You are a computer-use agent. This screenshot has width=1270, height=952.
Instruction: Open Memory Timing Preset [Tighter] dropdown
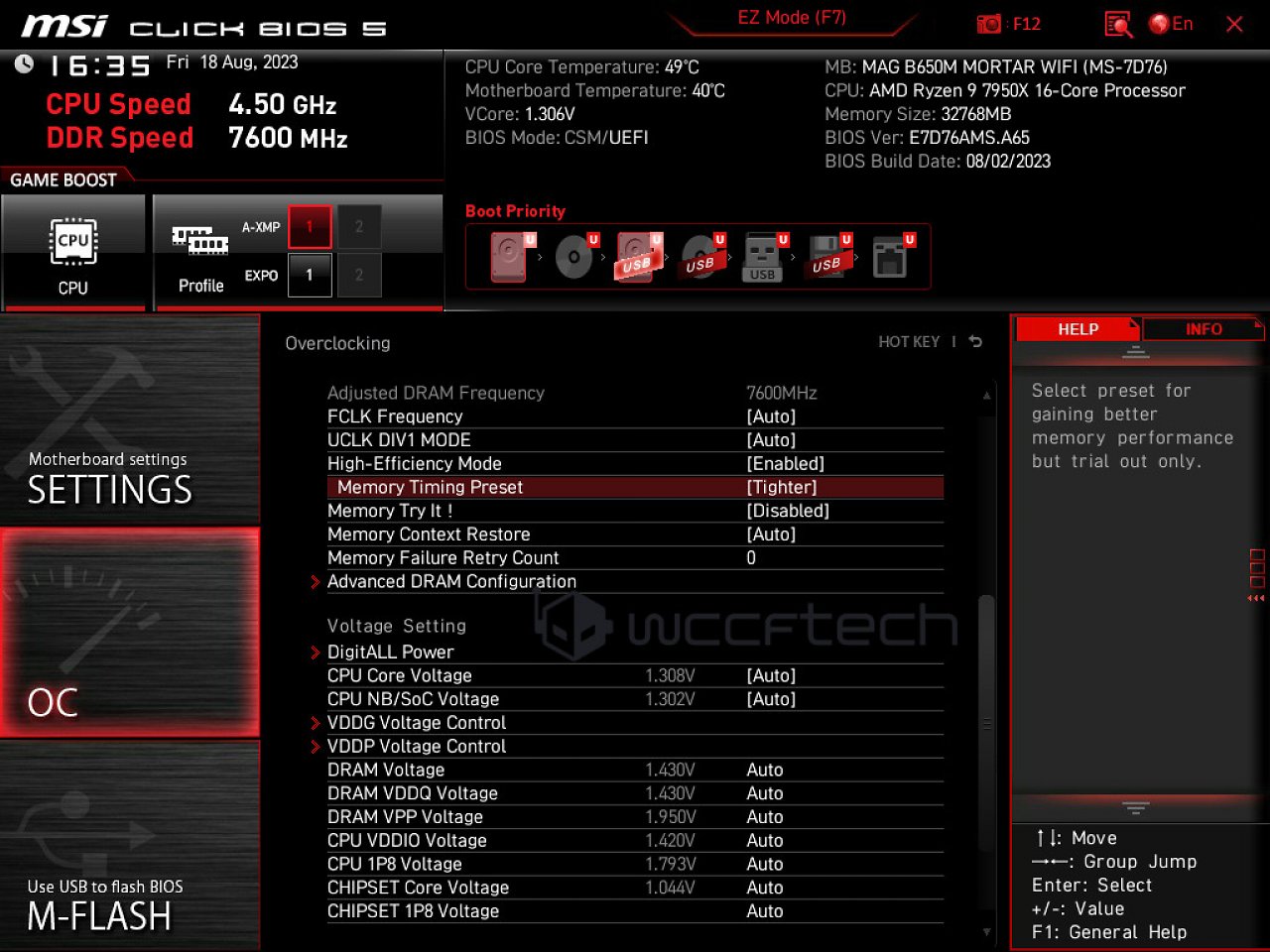[782, 487]
